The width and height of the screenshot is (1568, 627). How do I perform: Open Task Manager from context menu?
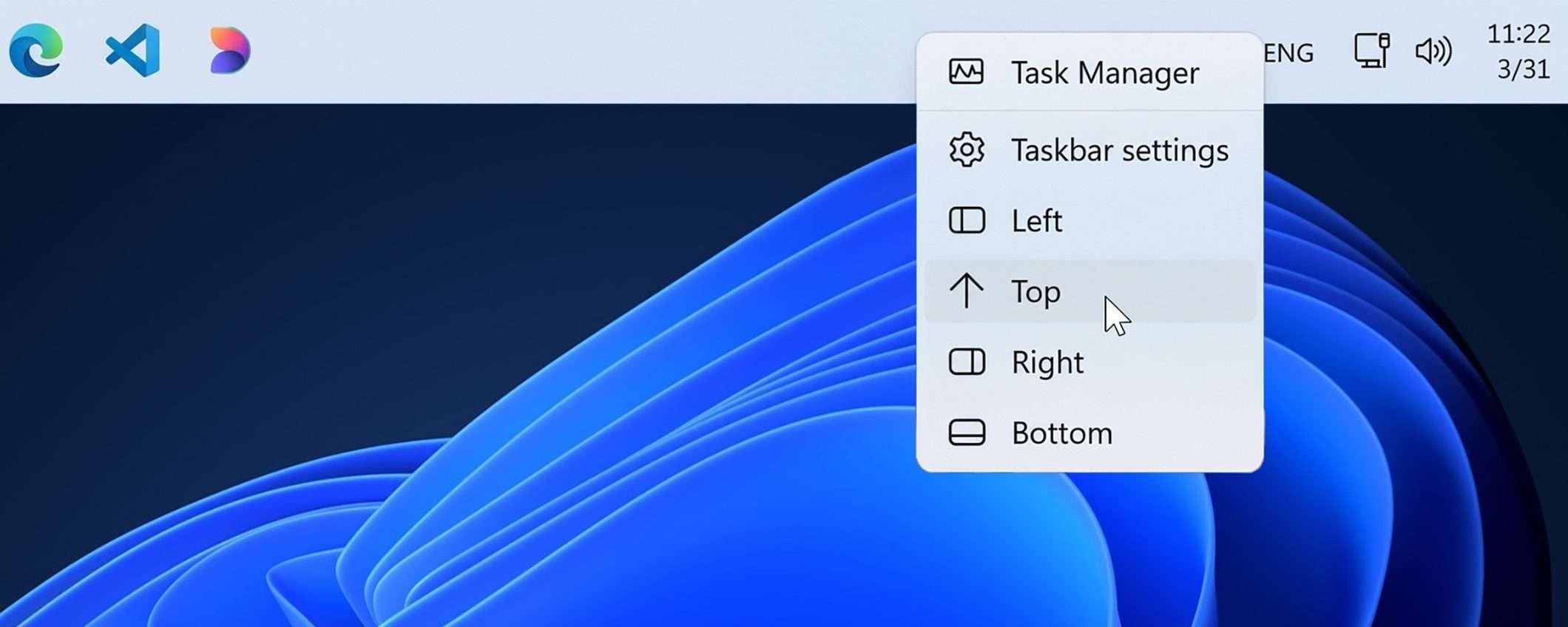tap(1089, 72)
